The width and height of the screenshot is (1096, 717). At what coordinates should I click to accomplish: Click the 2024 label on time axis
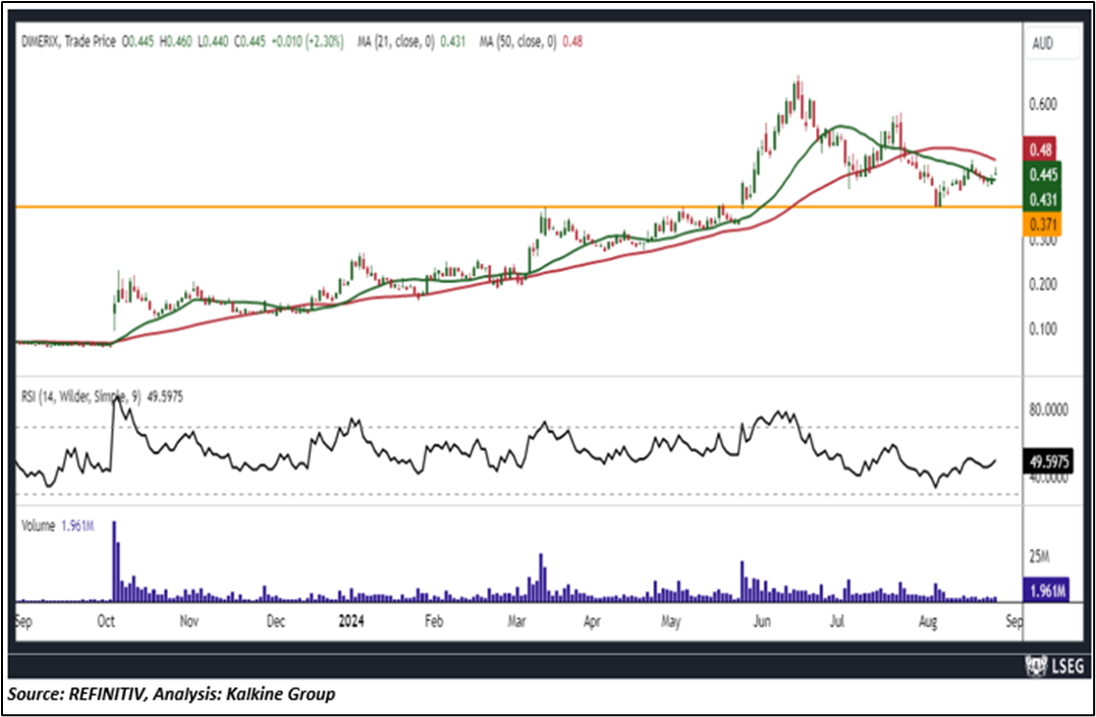click(350, 621)
